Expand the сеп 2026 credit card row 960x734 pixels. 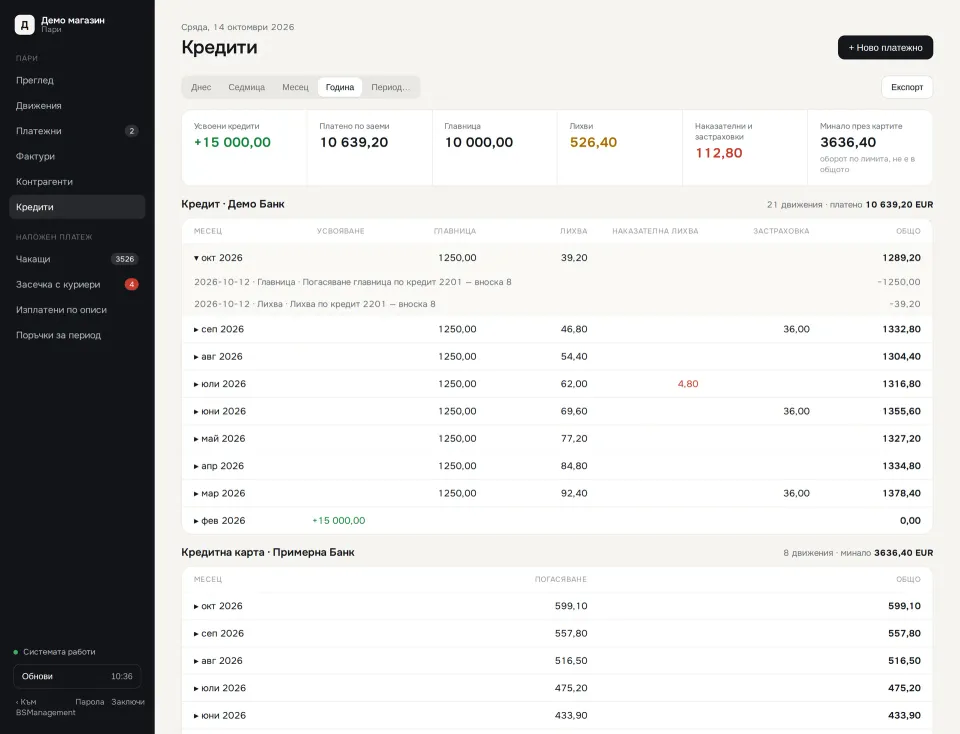pos(557,634)
